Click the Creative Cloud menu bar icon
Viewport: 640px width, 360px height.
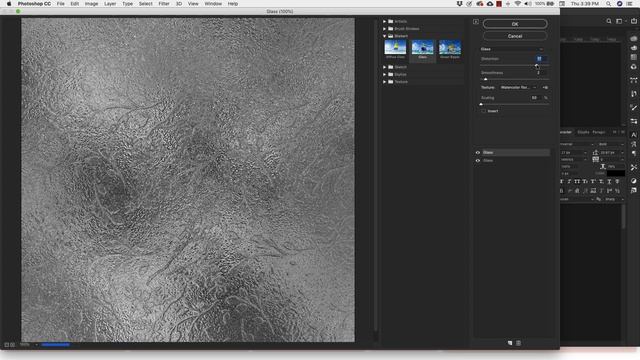(480, 4)
